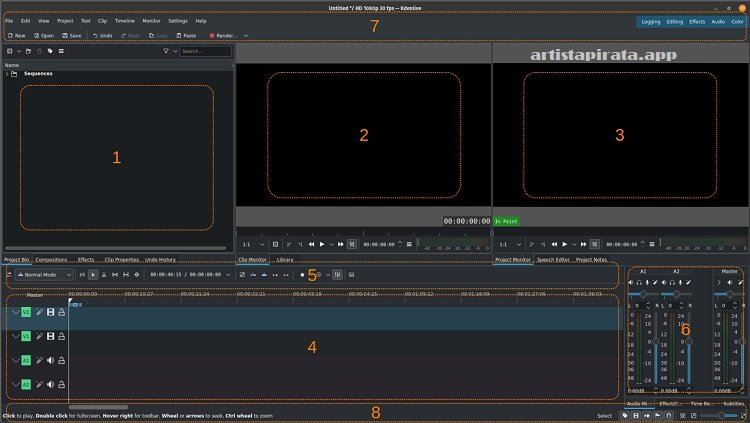This screenshot has height=423, width=750.
Task: Switch to the Library tab
Action: 285,259
